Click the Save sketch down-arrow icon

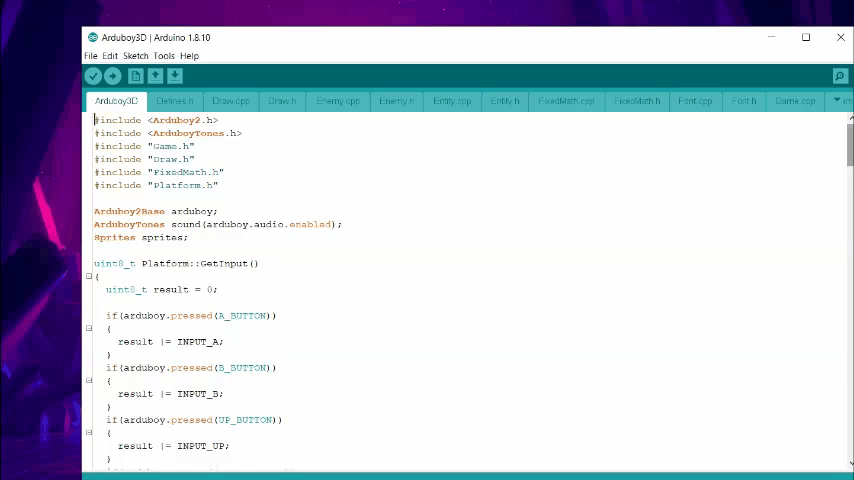174,76
